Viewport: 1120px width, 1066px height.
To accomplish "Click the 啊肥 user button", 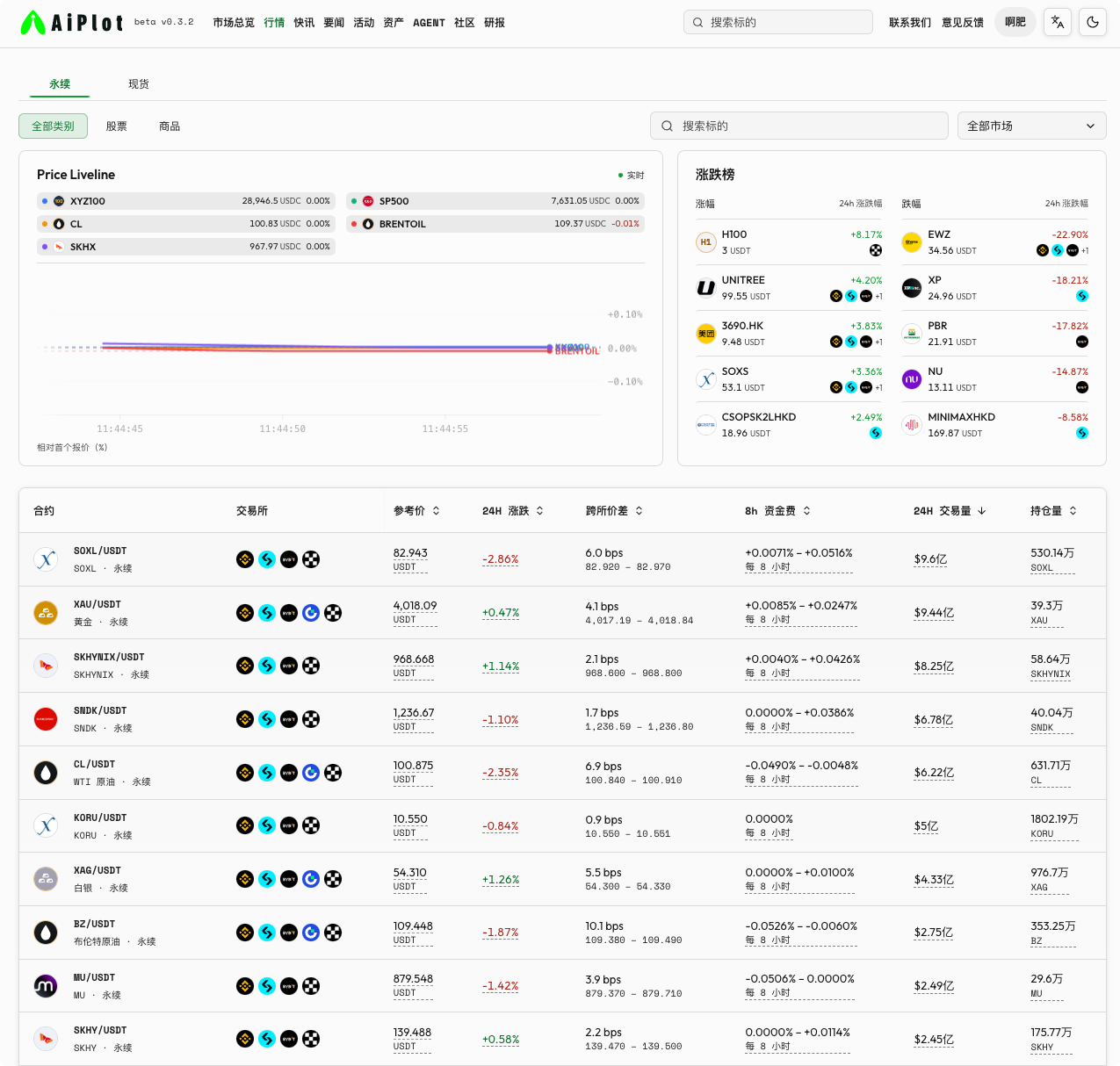I will 1015,22.
